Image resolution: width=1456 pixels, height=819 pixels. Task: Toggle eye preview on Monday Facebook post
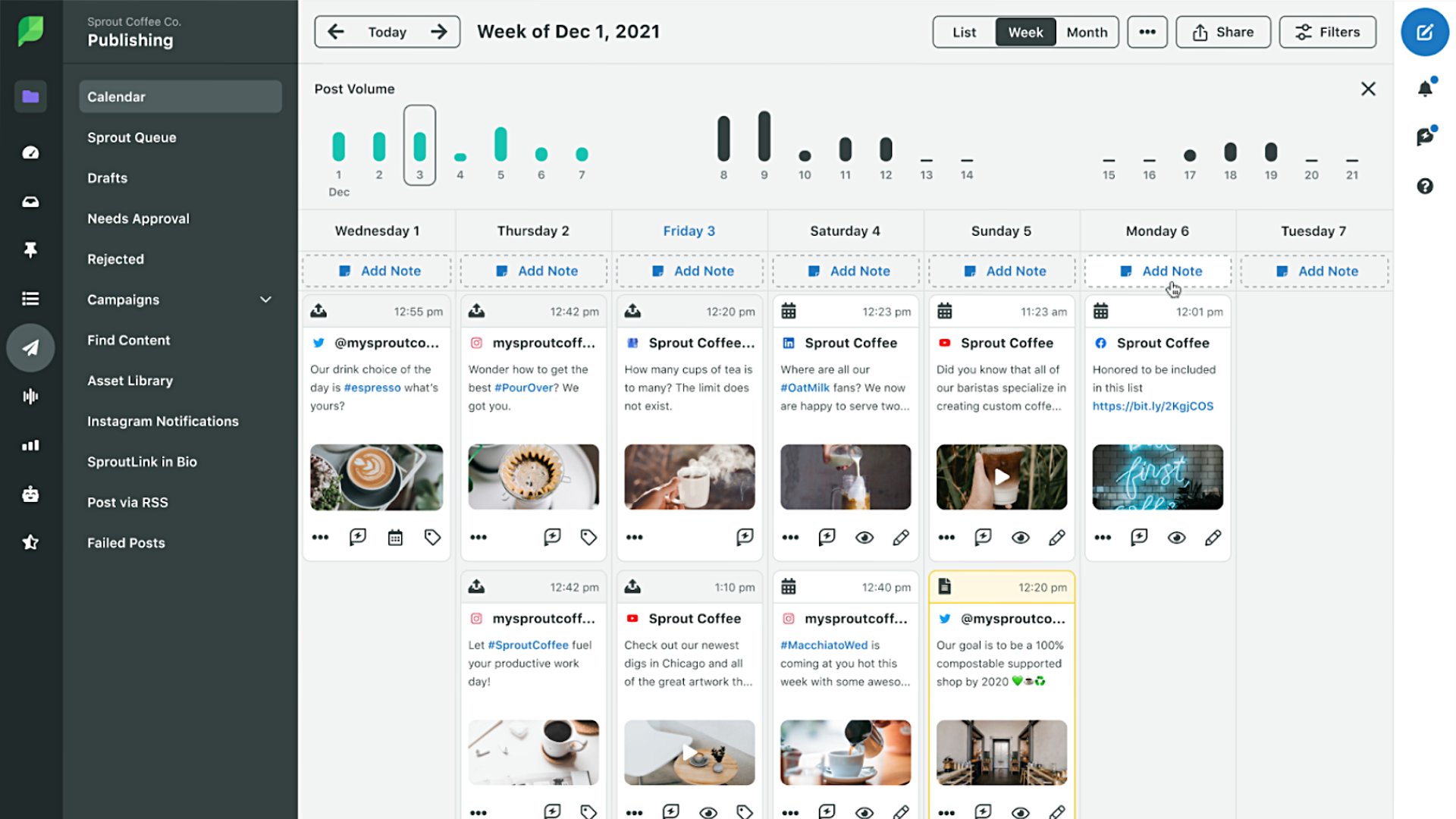pyautogui.click(x=1177, y=538)
